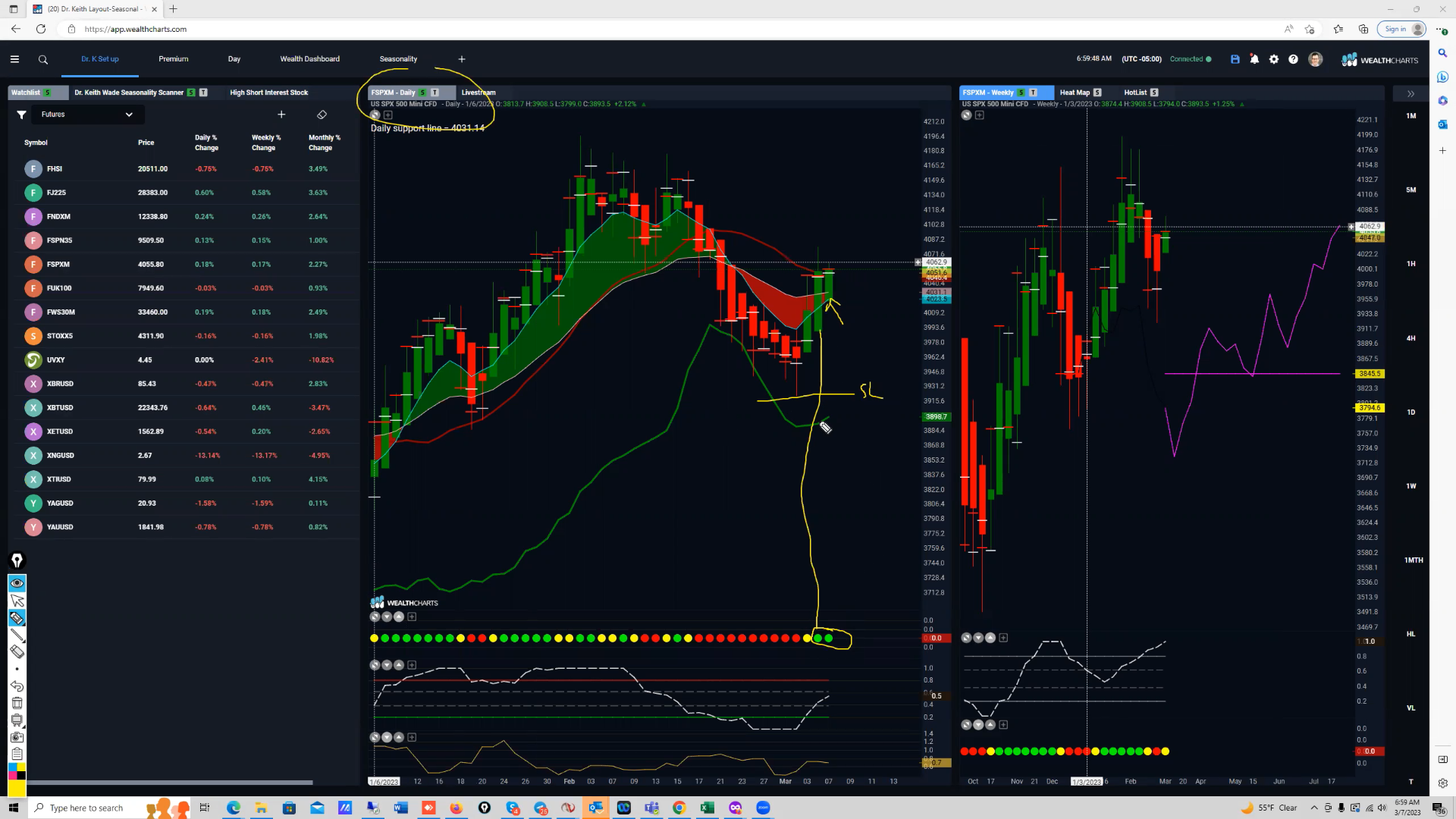Viewport: 1456px width, 819px height.
Task: Expand timeframe sidebar with double chevron
Action: (x=1410, y=94)
